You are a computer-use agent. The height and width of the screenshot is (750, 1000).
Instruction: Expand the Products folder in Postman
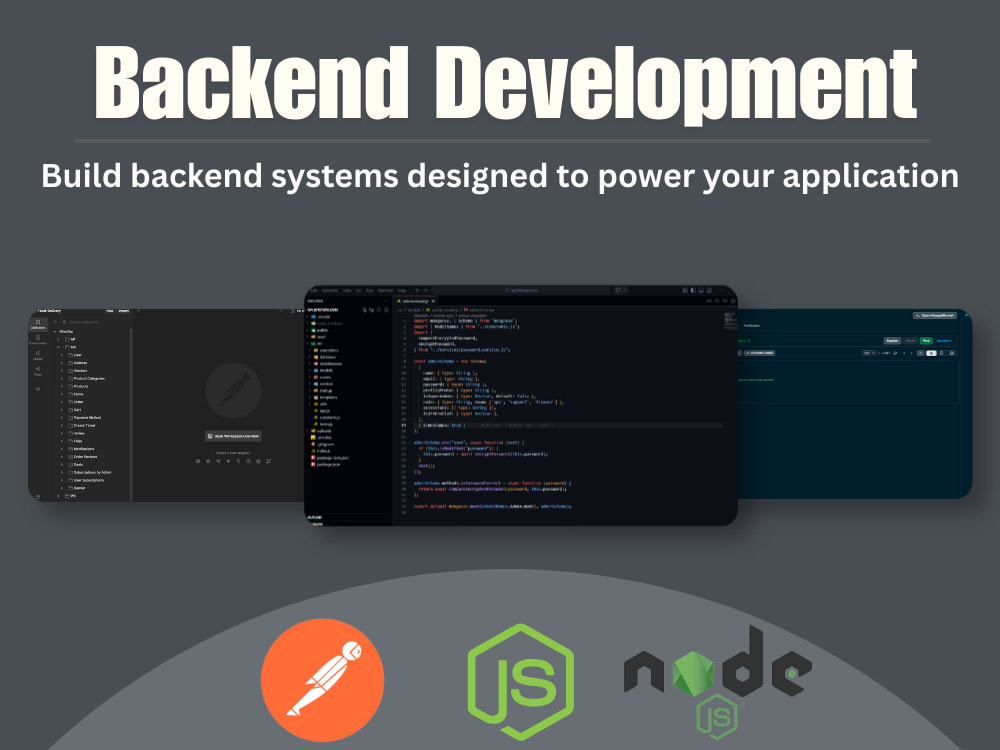62,386
